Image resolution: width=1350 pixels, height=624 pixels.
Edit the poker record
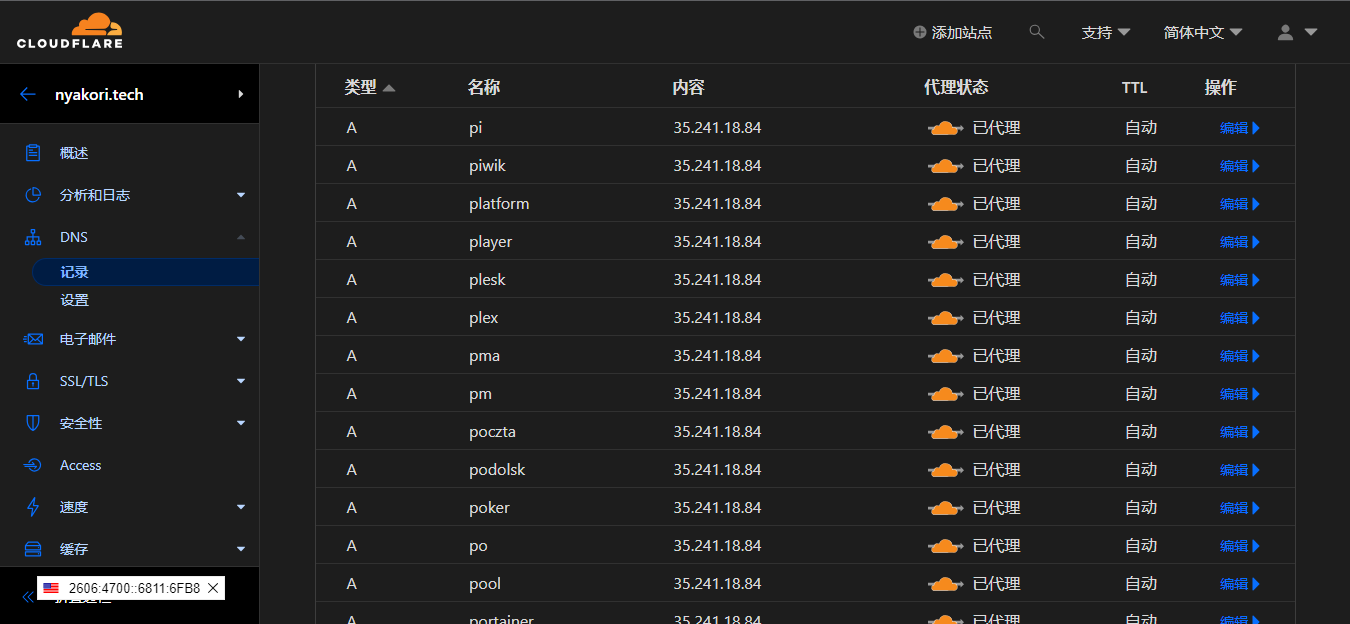click(x=1240, y=508)
